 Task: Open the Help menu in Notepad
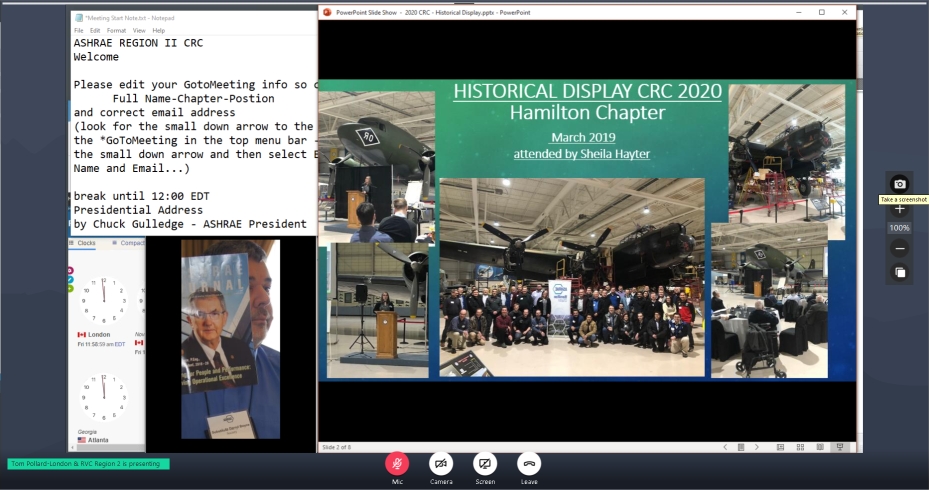coord(158,30)
